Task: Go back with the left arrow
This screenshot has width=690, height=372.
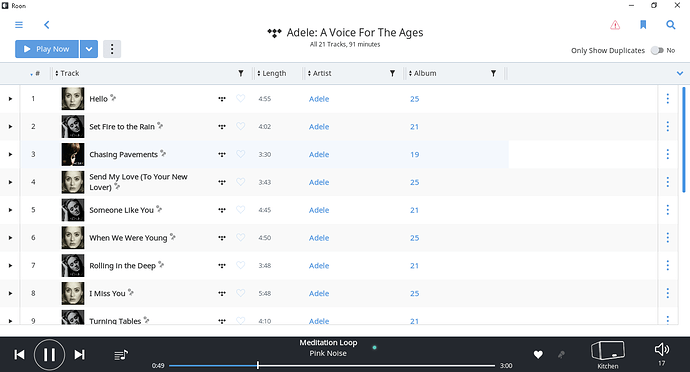Action: (47, 25)
